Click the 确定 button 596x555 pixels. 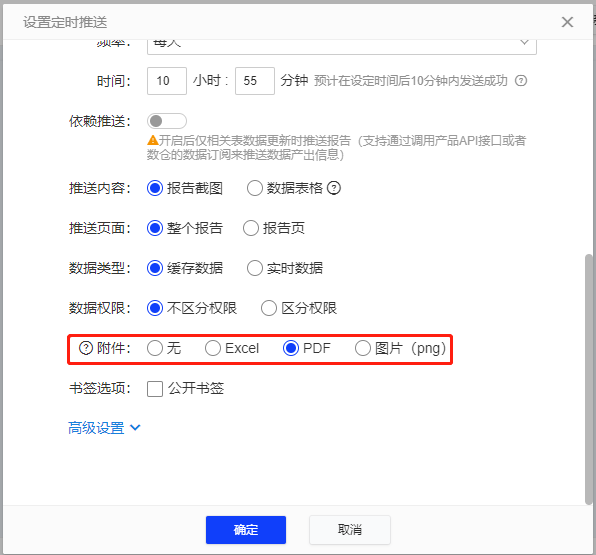pos(246,530)
